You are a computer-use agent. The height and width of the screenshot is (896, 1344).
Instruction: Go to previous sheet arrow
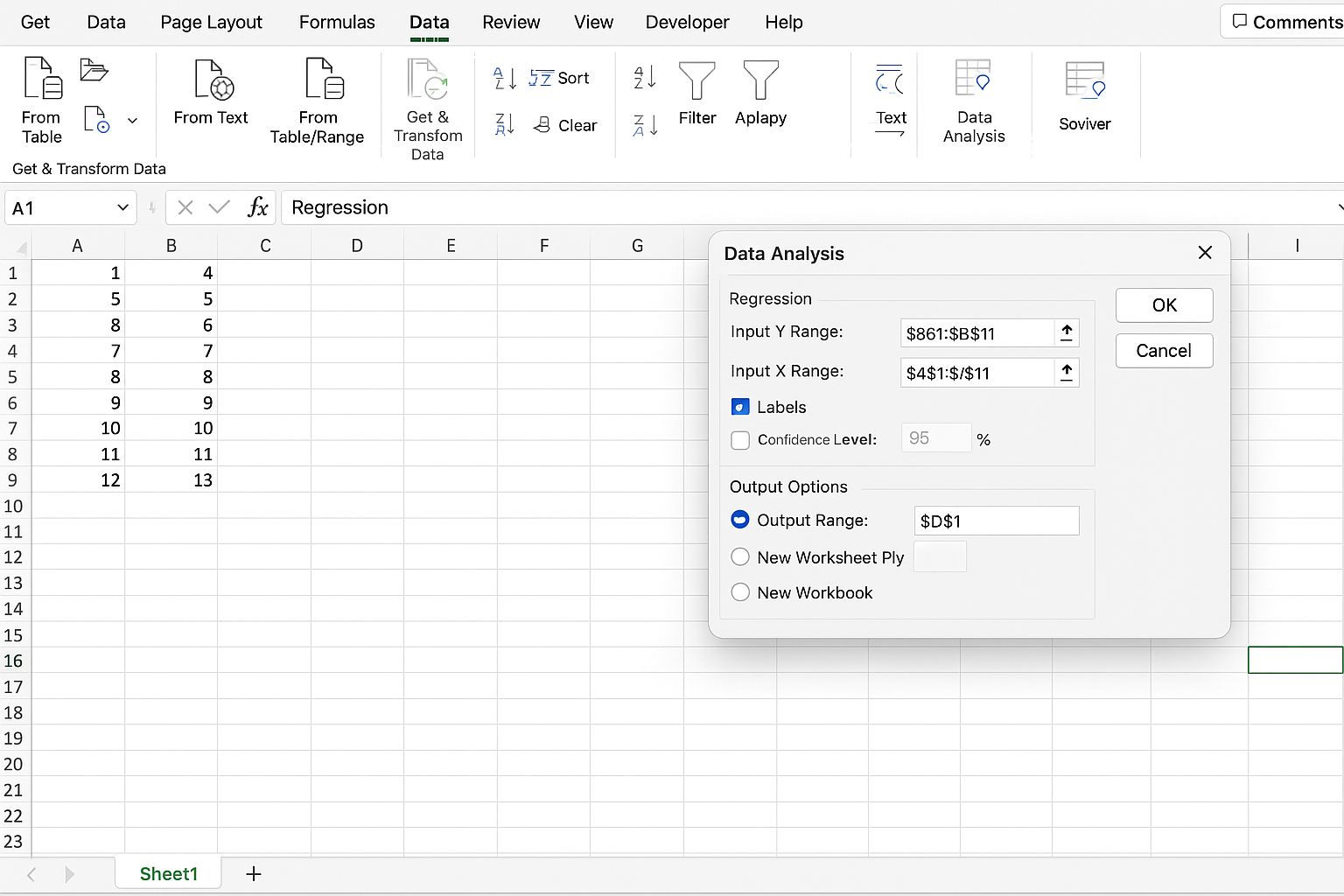tap(31, 874)
